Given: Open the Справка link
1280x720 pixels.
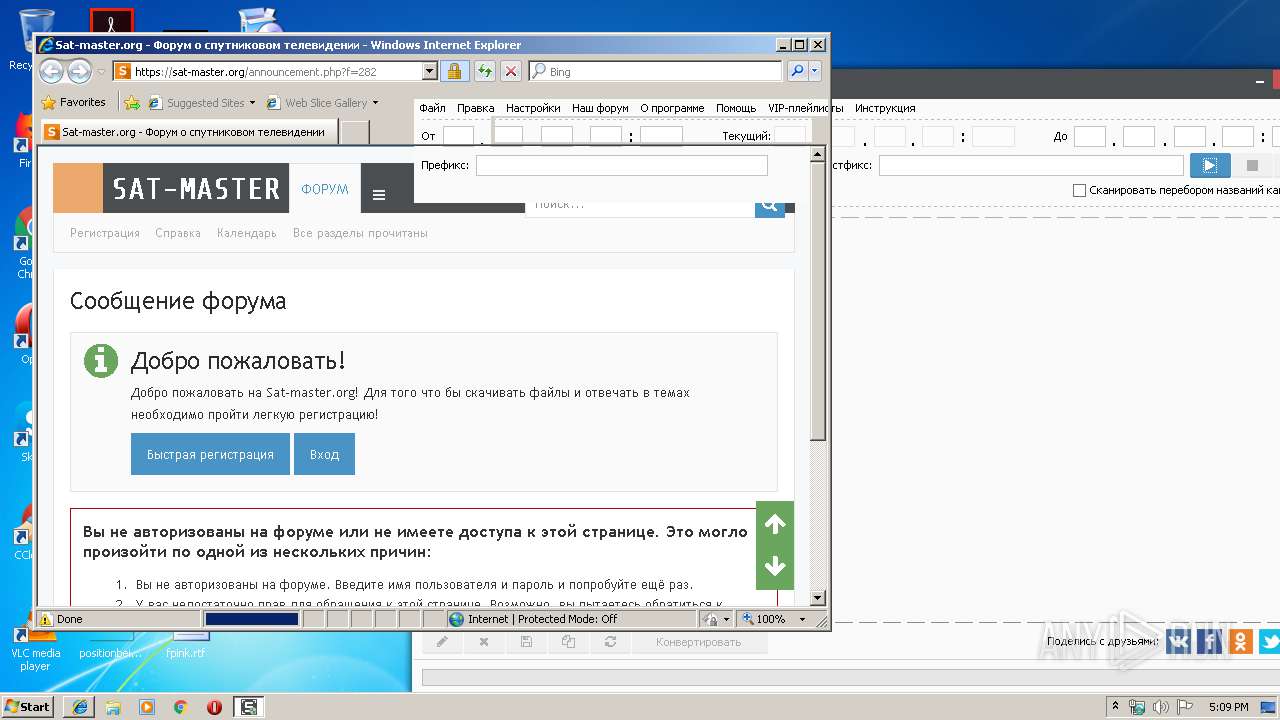Looking at the screenshot, I should [x=178, y=233].
